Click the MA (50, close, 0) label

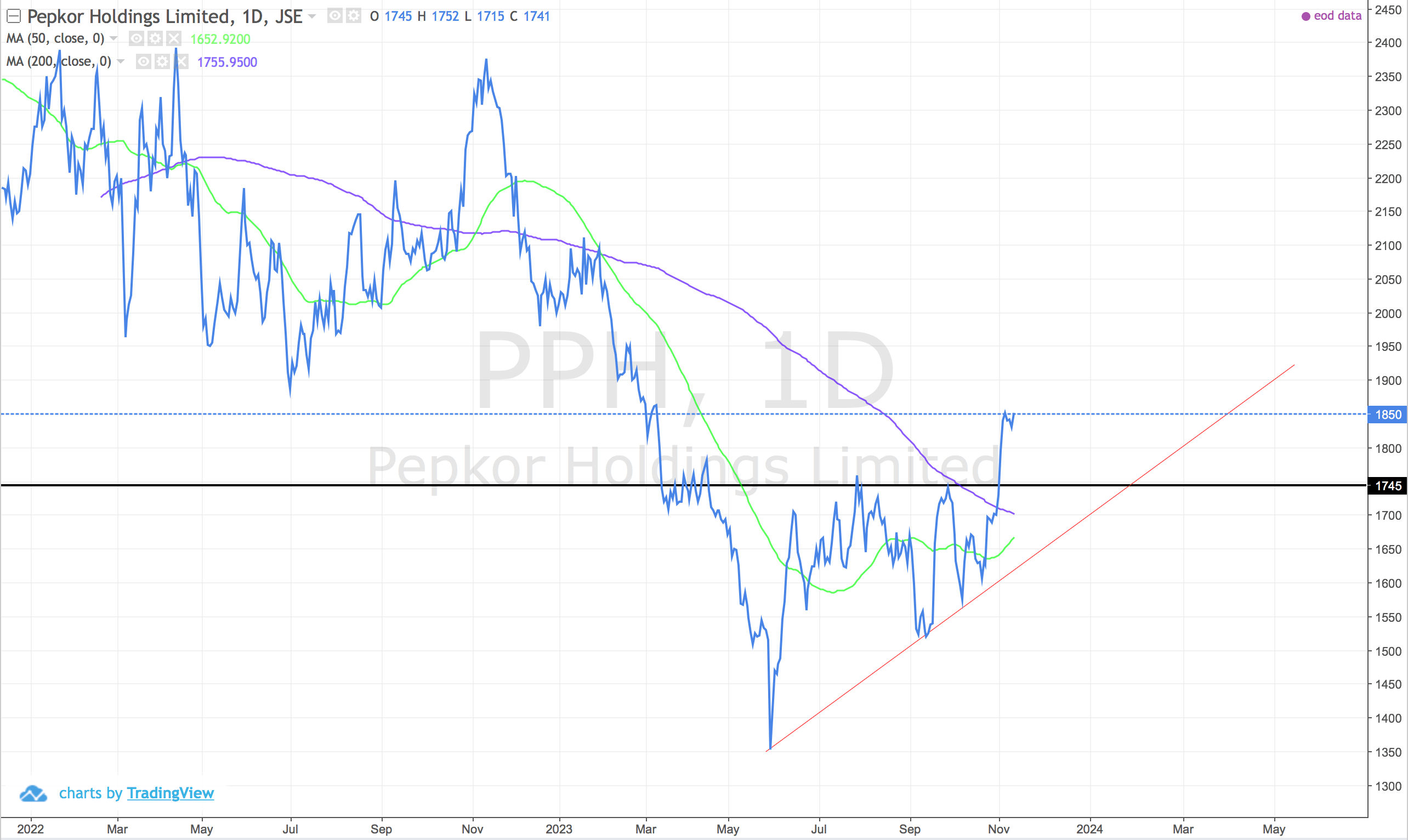[55, 38]
